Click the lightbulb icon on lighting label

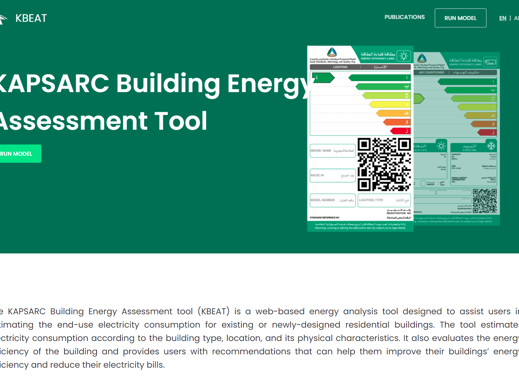(403, 55)
